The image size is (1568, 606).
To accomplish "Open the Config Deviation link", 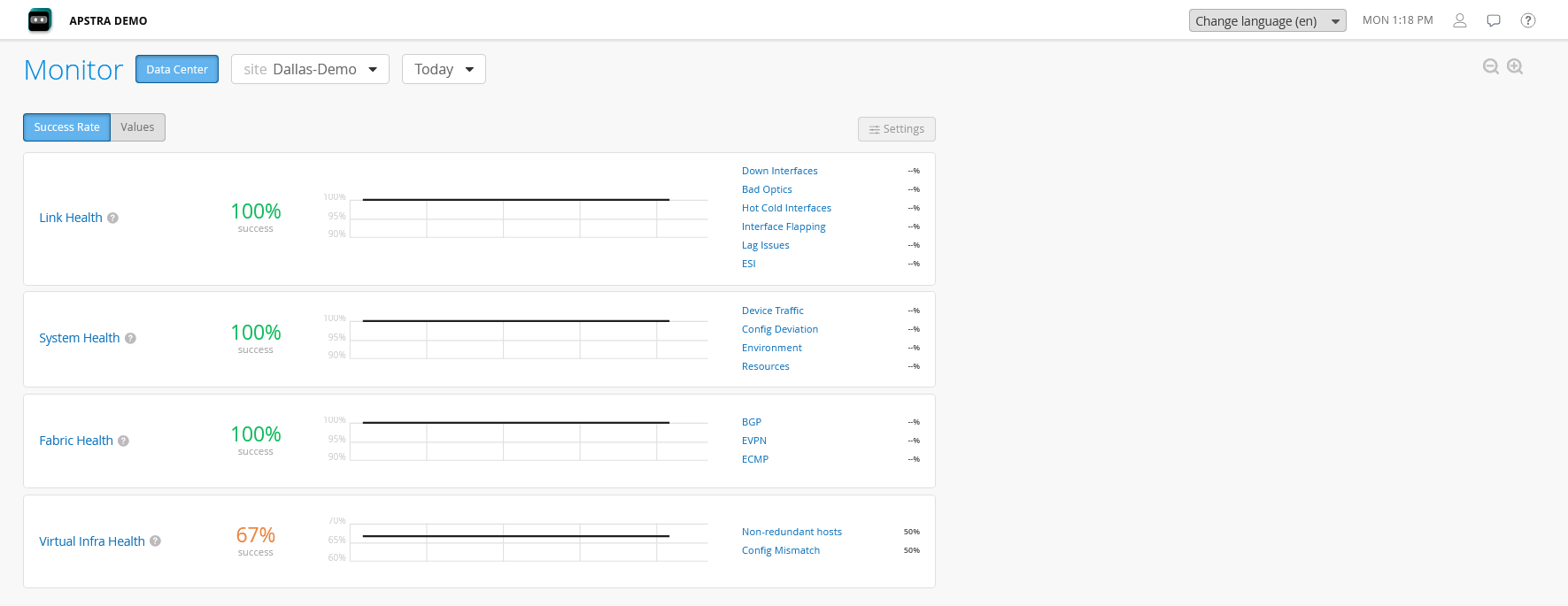I will point(780,329).
